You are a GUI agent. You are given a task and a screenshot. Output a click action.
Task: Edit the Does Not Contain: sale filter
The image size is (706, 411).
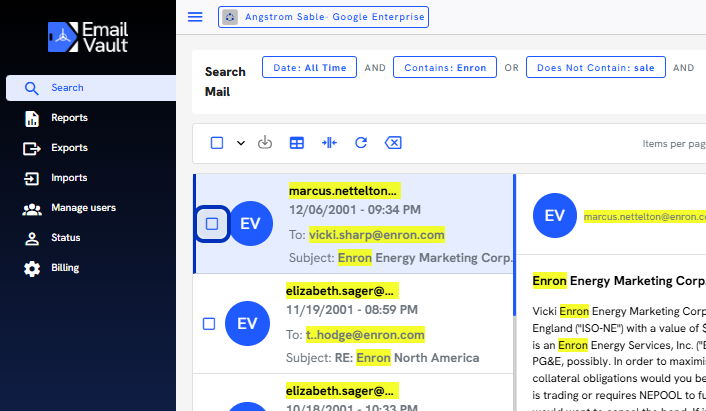tap(596, 68)
